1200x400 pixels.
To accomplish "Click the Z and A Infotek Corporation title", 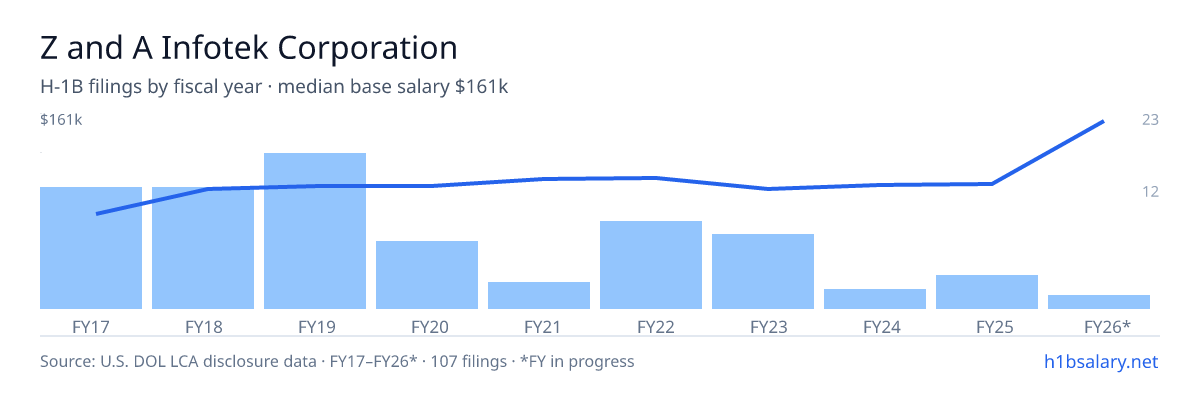I will (249, 47).
